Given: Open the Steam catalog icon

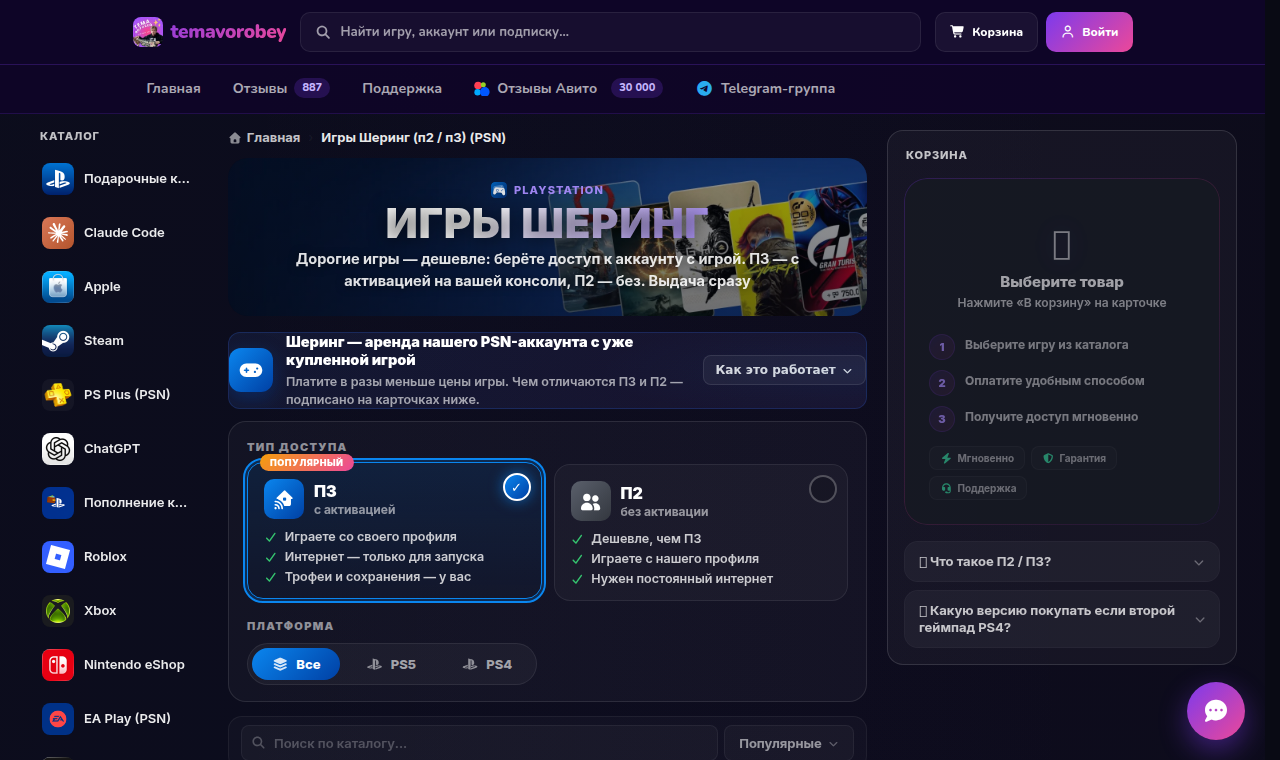Looking at the screenshot, I should pos(58,341).
